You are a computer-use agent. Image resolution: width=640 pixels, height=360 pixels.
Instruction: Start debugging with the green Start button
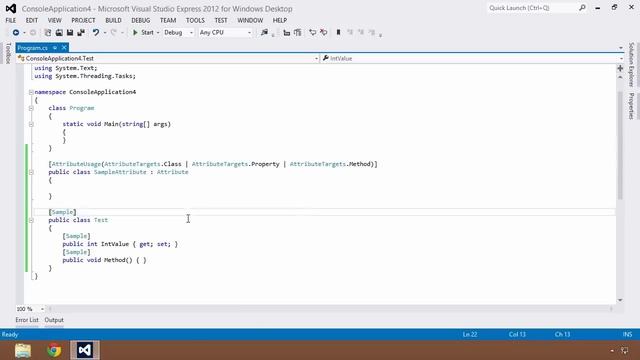143,32
